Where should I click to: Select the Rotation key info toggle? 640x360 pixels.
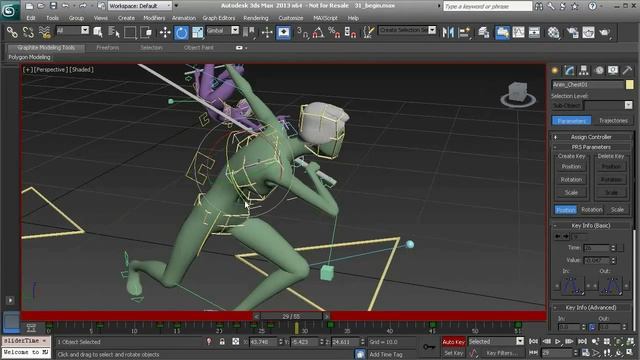point(591,210)
